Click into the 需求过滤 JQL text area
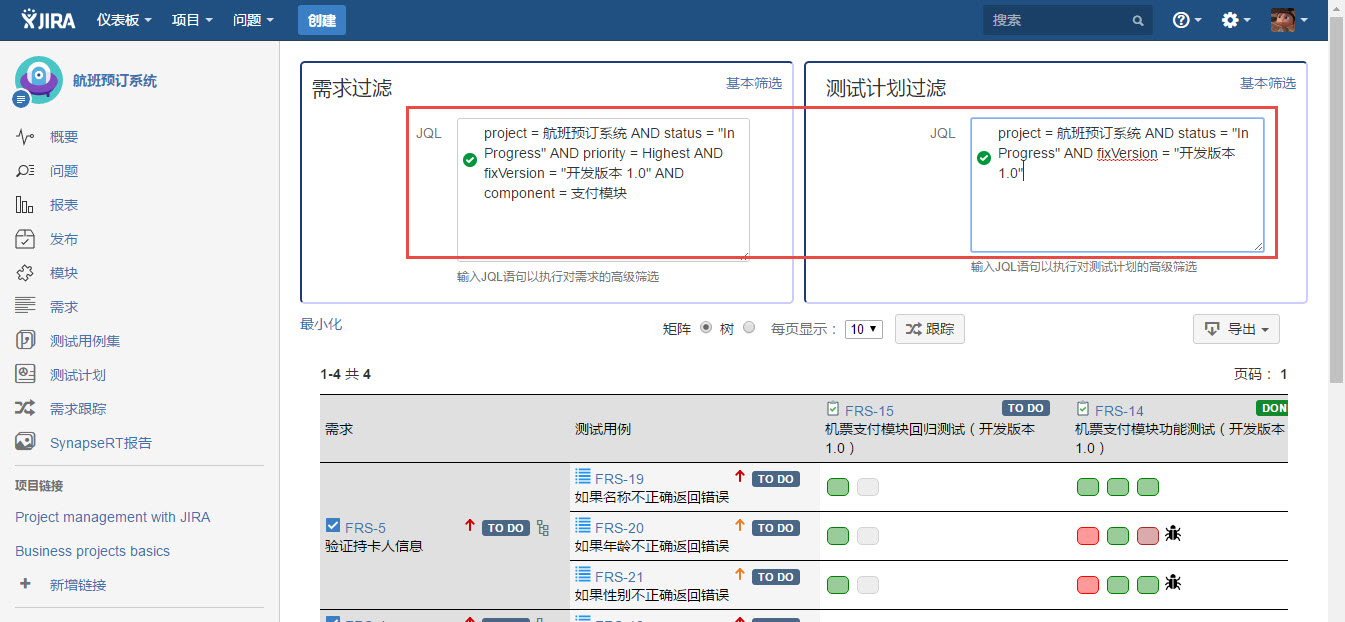1345x622 pixels. 603,189
